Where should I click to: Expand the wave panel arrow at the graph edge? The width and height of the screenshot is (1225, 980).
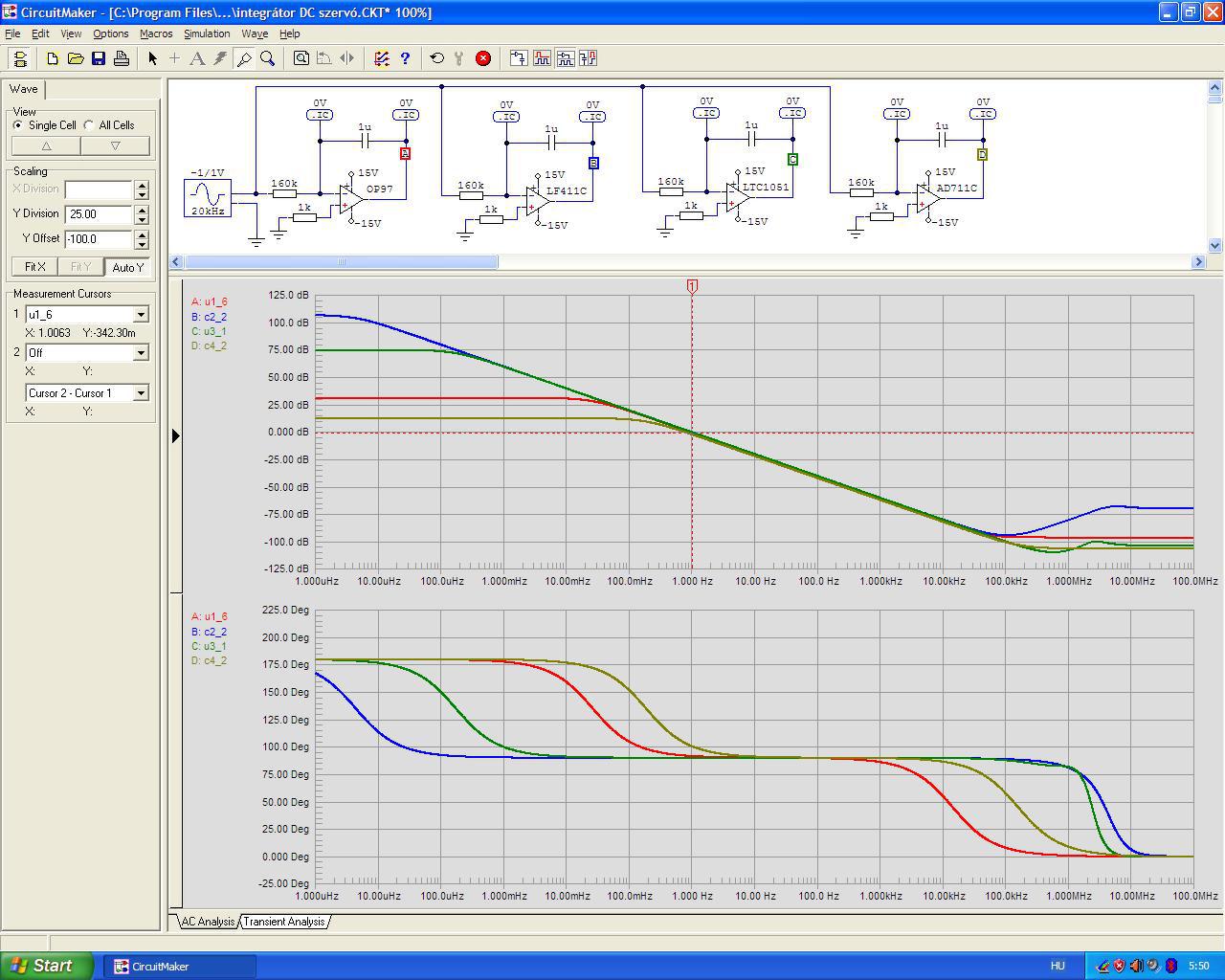tap(175, 436)
